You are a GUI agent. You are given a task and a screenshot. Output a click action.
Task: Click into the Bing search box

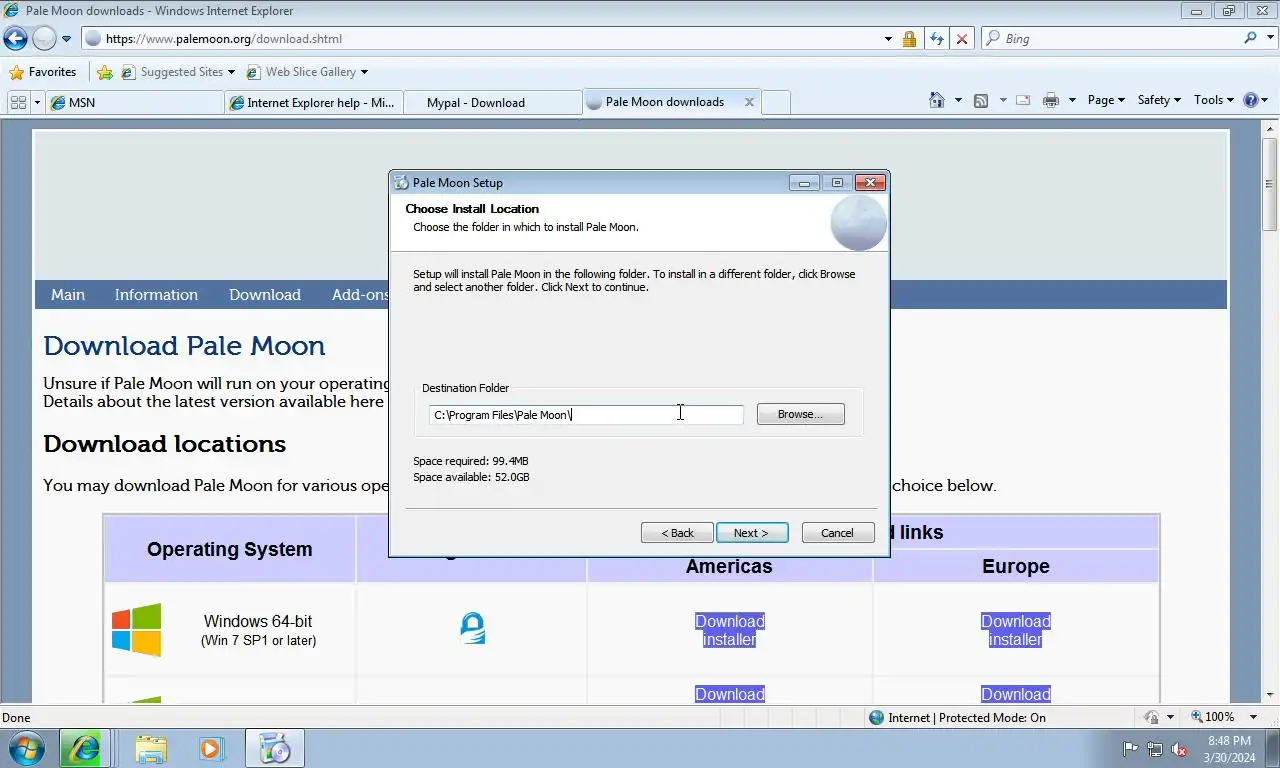click(x=1110, y=39)
